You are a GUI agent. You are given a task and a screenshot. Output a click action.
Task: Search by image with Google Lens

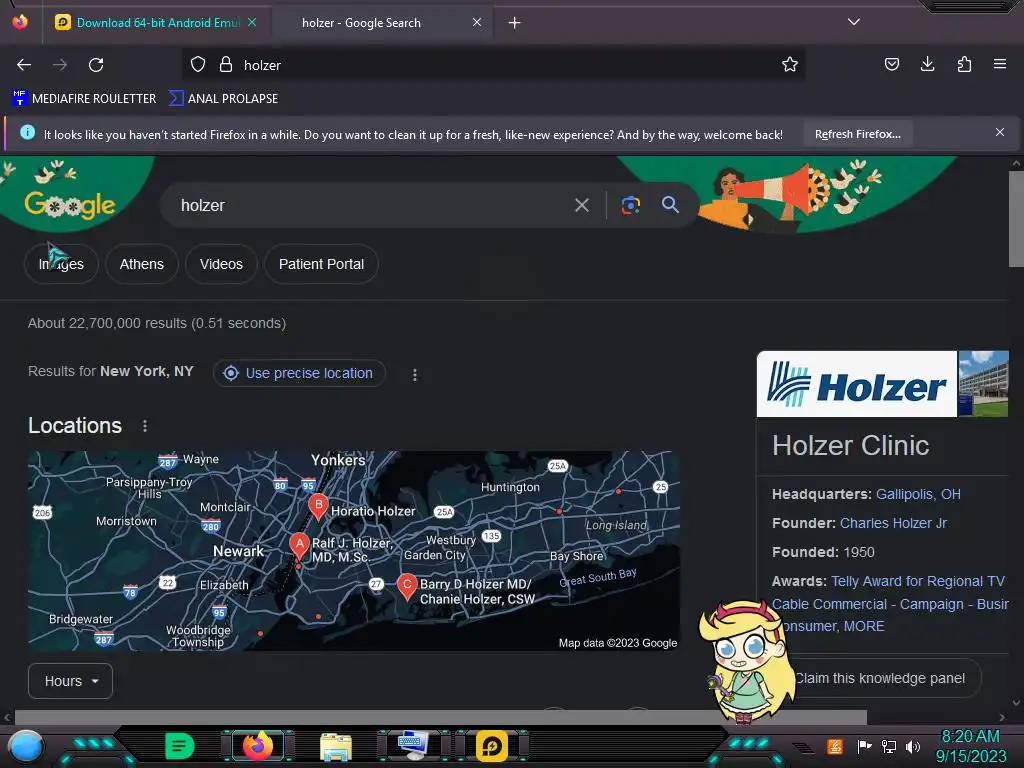pos(630,205)
